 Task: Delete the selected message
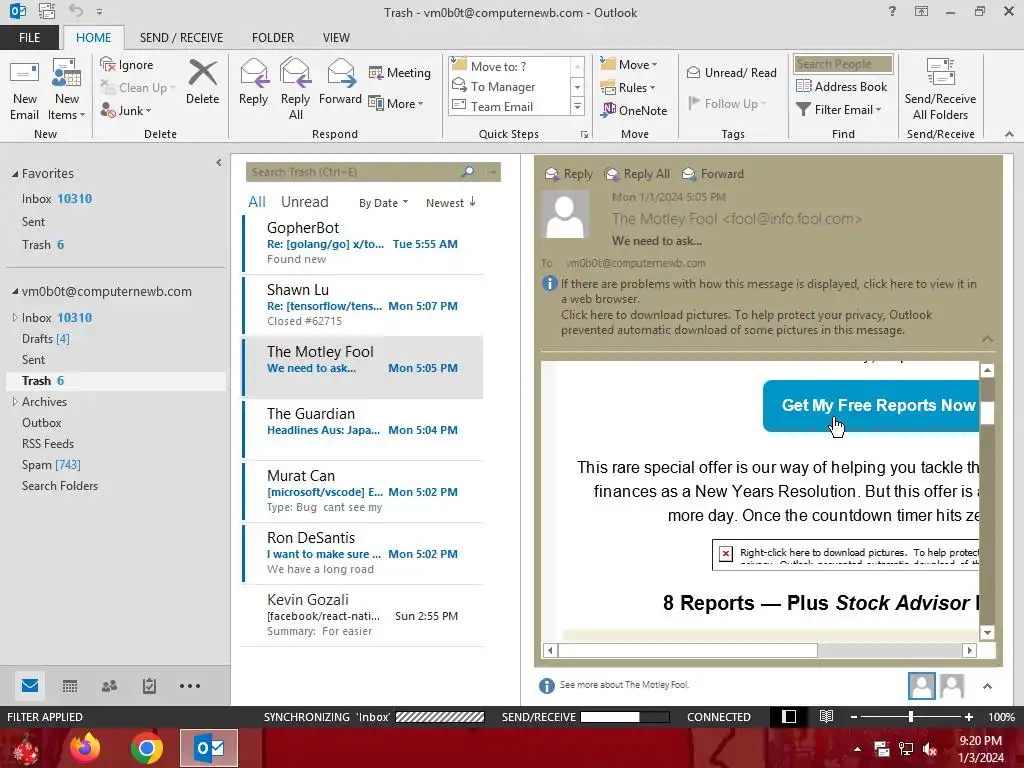coord(202,83)
